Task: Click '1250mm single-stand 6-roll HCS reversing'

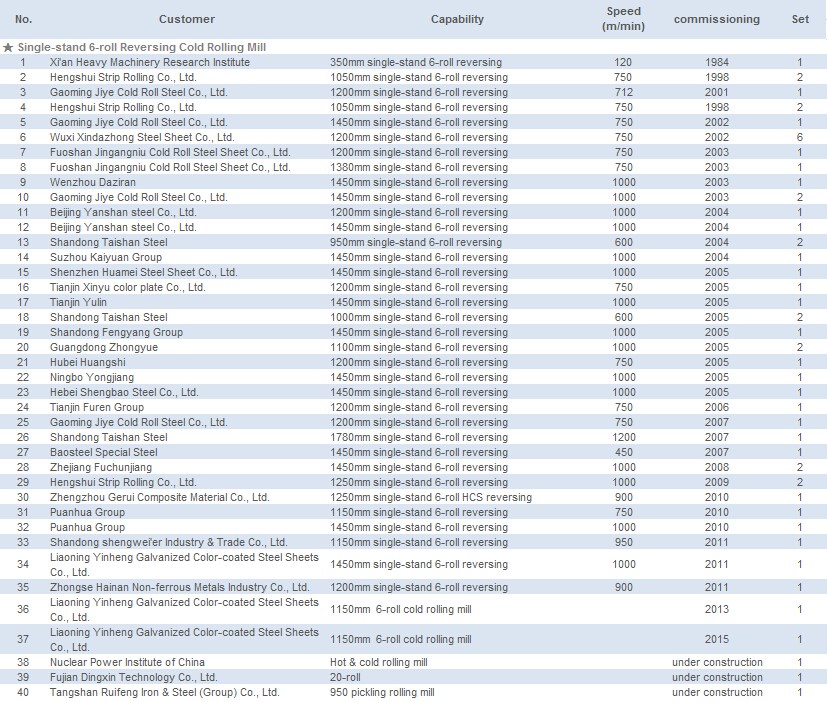Action: pos(431,497)
